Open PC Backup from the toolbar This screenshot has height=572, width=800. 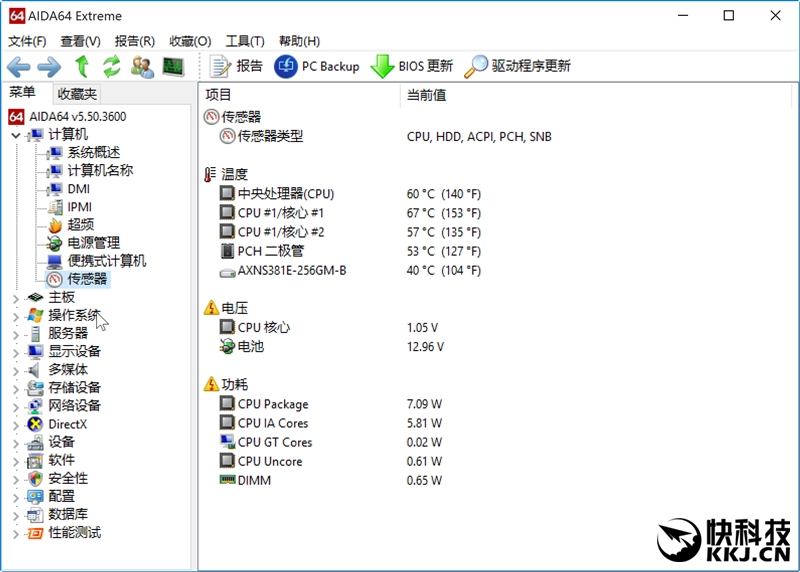[x=317, y=66]
